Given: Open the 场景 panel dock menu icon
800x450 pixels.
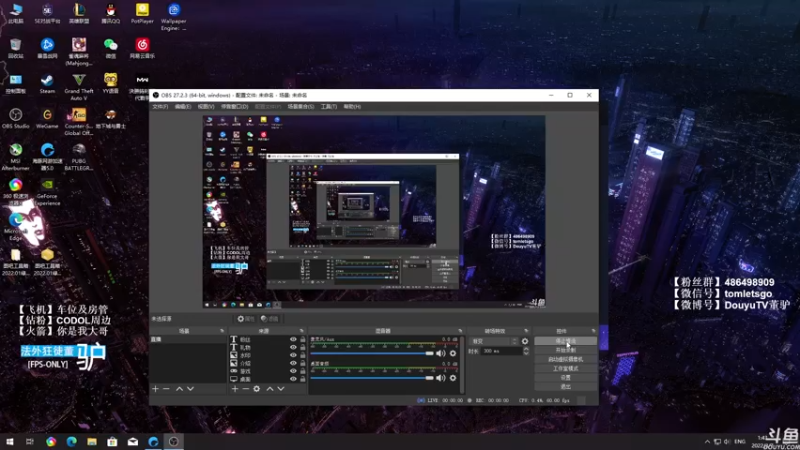Looking at the screenshot, I should [x=222, y=331].
